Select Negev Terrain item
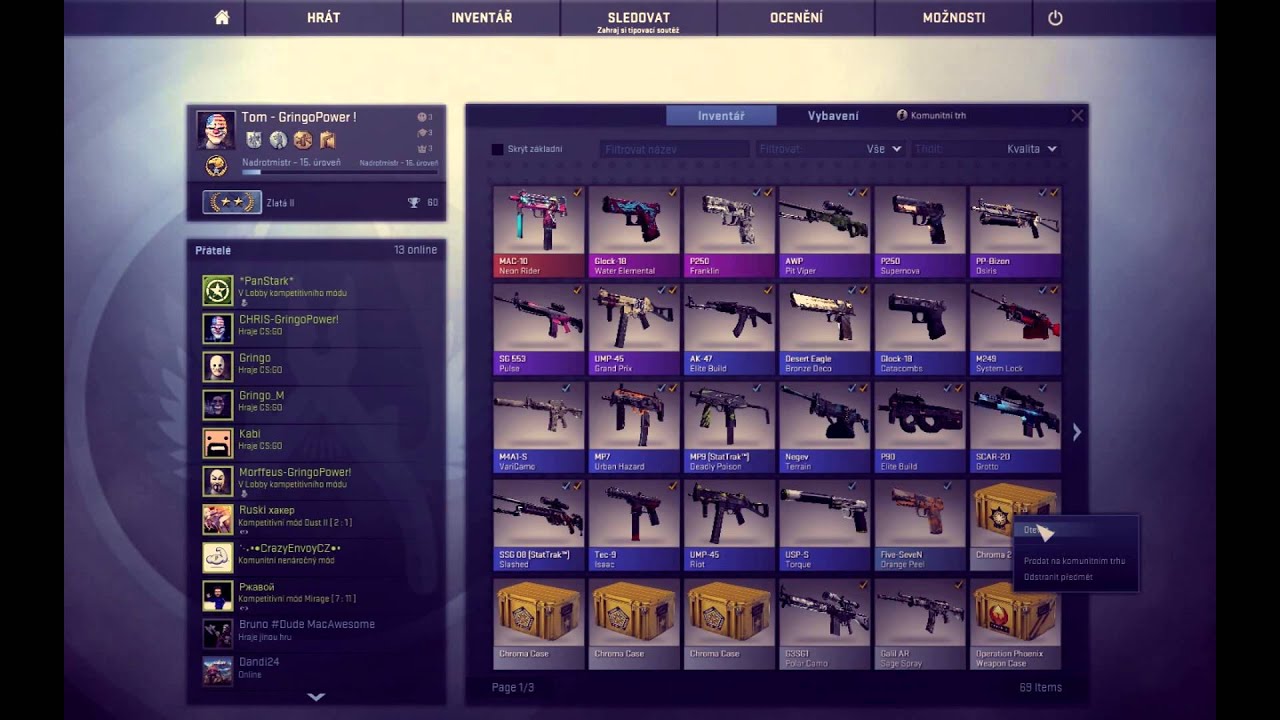The image size is (1280, 720). click(824, 427)
